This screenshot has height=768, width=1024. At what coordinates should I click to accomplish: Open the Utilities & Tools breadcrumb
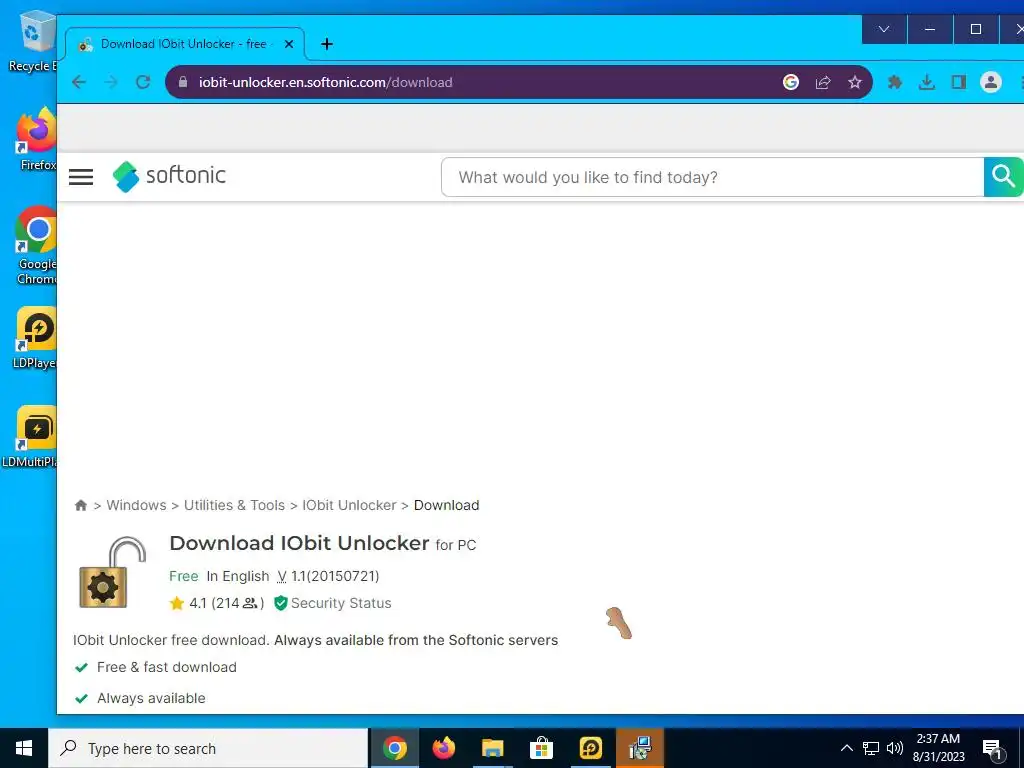[234, 505]
